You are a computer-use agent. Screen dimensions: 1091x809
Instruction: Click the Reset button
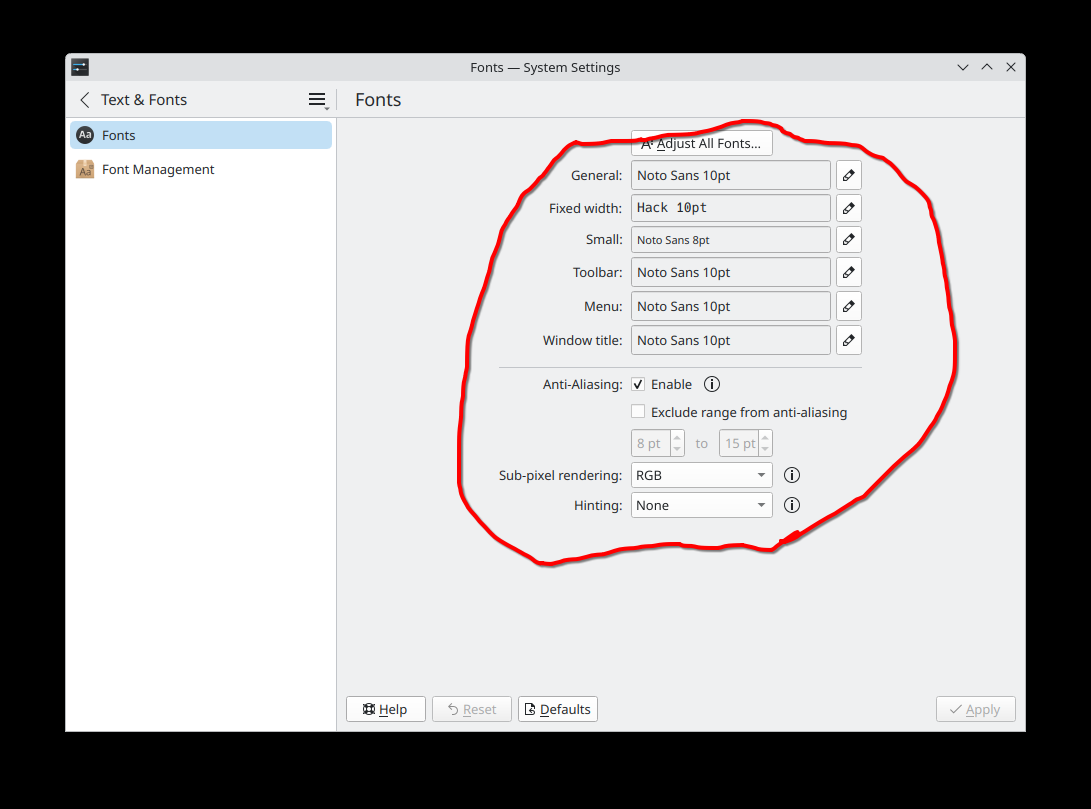pyautogui.click(x=472, y=709)
